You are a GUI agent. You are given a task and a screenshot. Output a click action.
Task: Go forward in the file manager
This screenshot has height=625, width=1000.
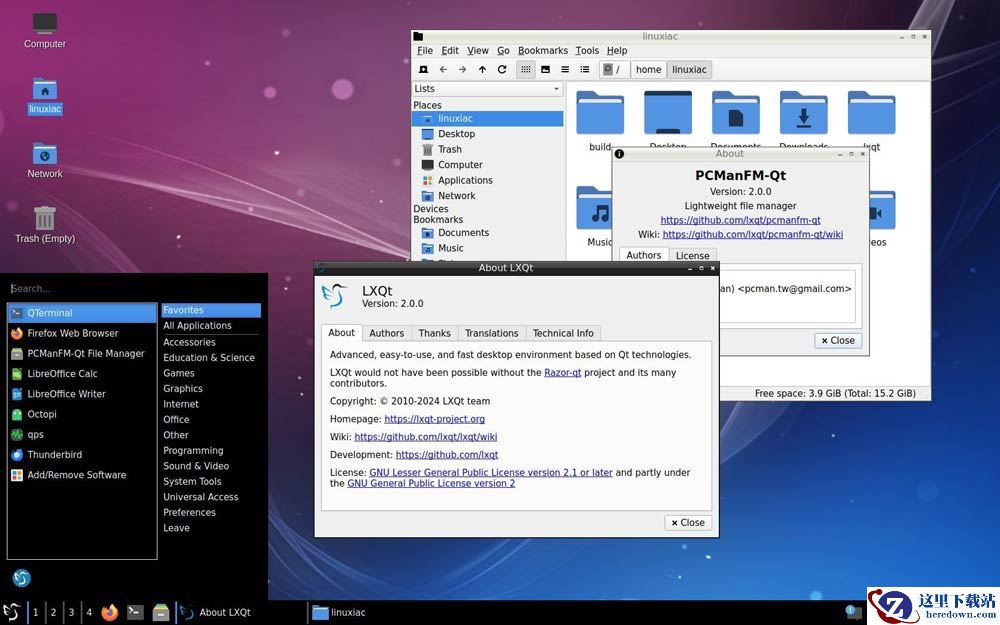tap(462, 70)
